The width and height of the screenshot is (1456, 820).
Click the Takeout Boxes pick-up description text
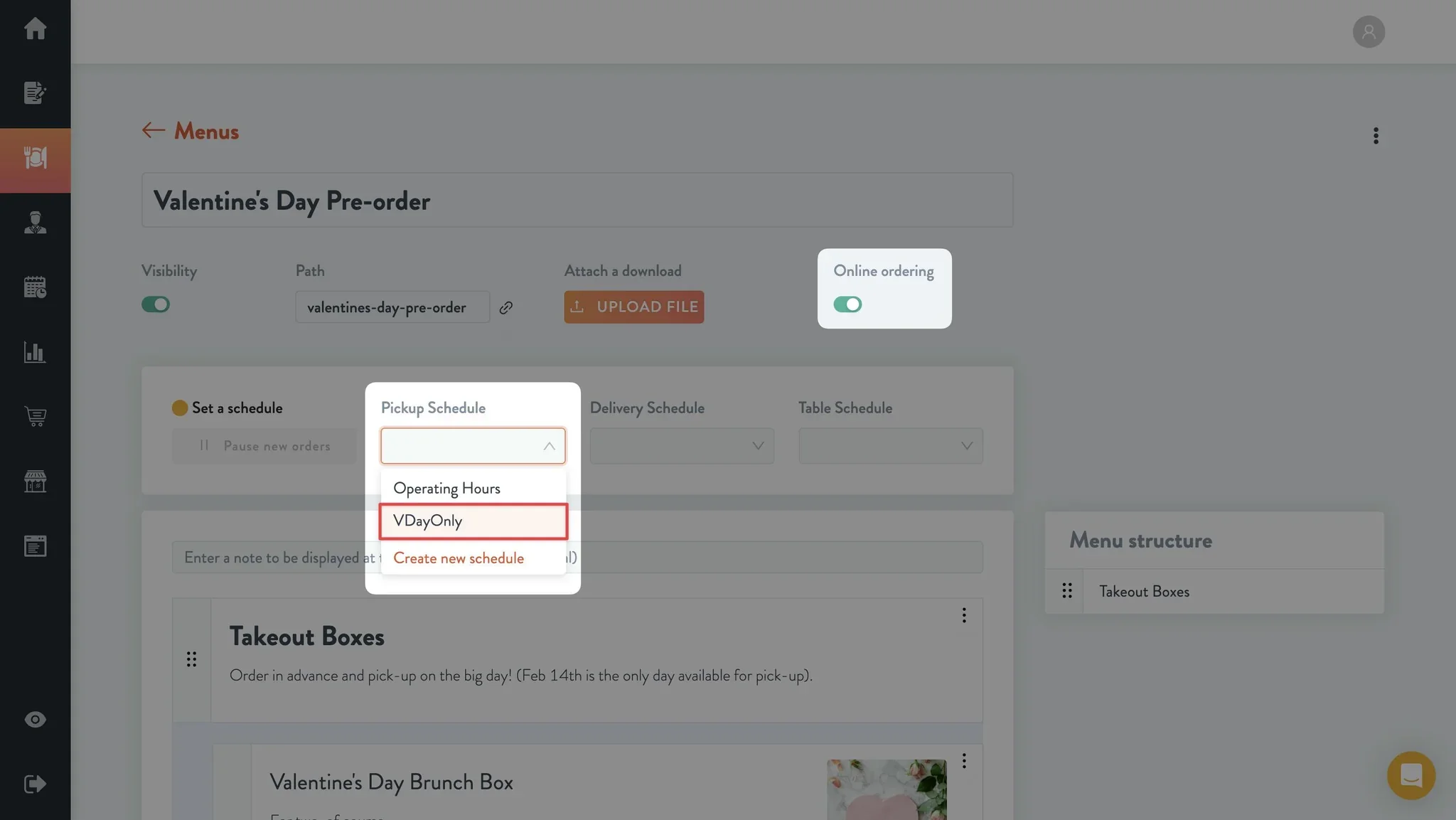tap(521, 676)
